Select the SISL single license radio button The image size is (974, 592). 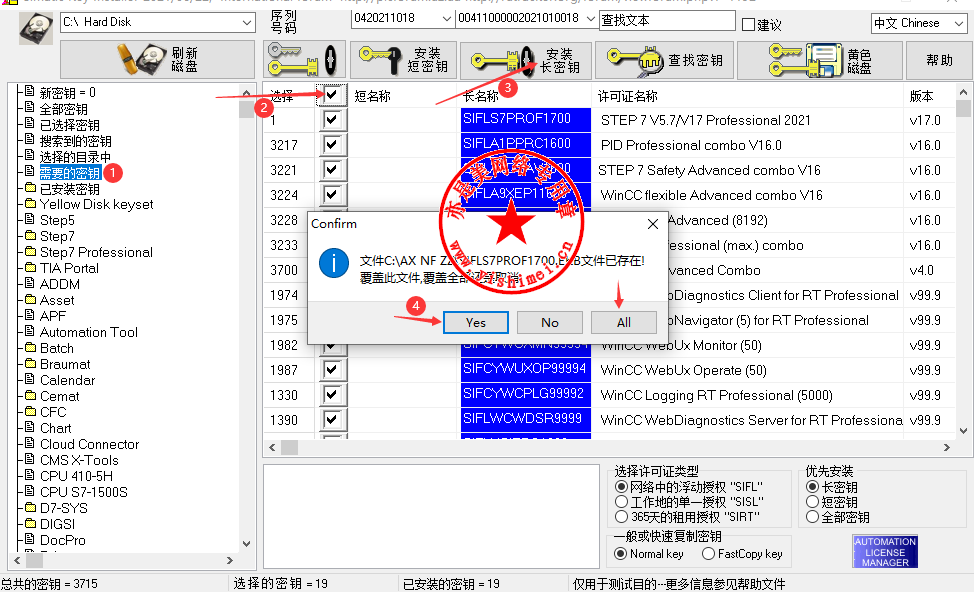click(x=621, y=501)
